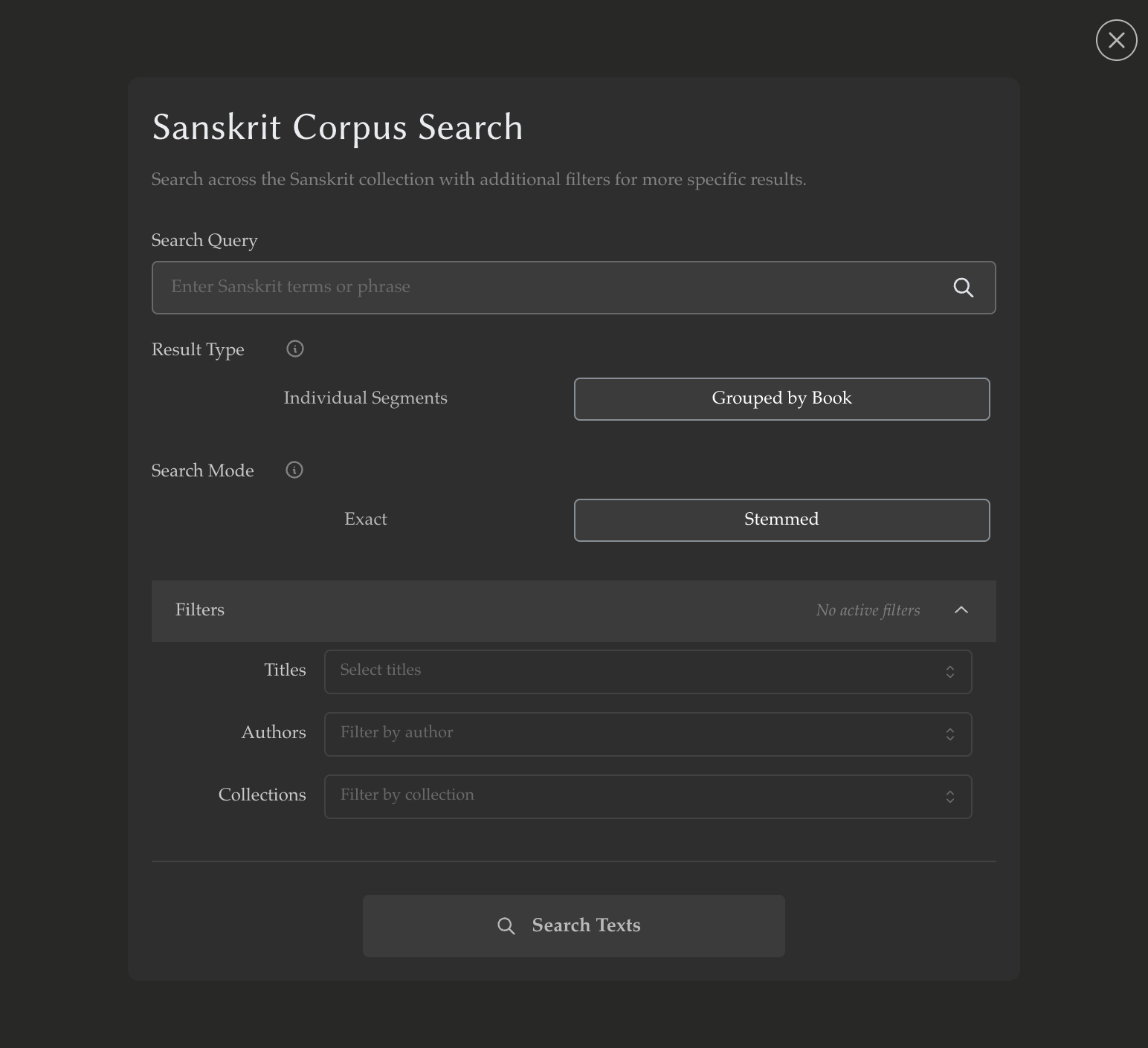This screenshot has height=1048, width=1148.
Task: Switch search mode to Exact
Action: [365, 520]
